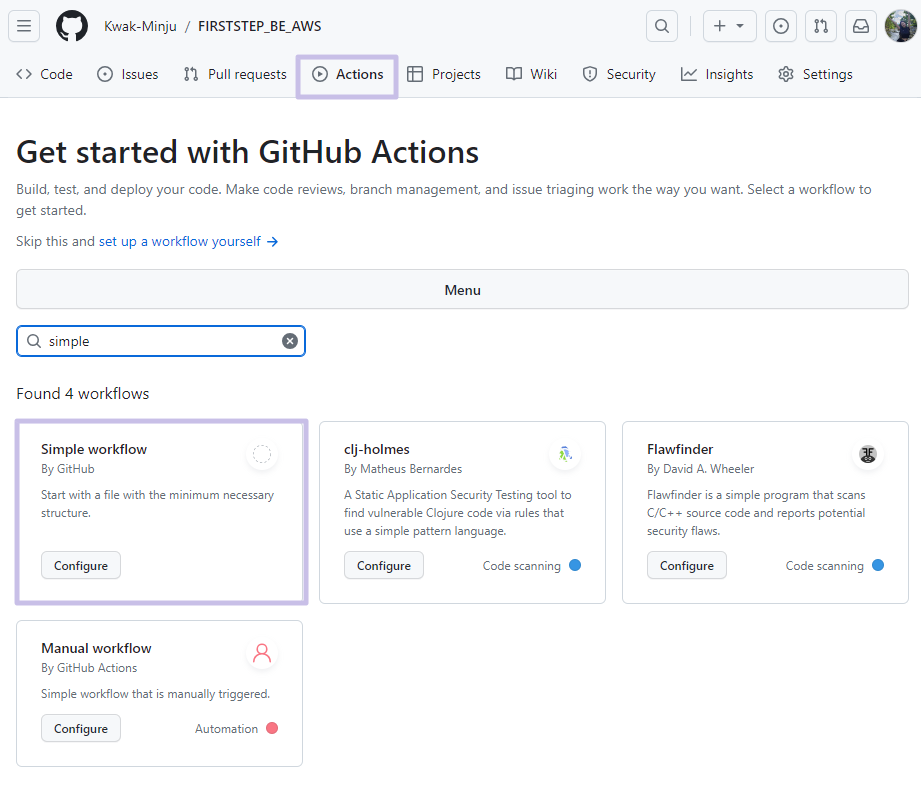This screenshot has width=921, height=785.
Task: Click the 'Flawfinder' card title
Action: tap(680, 449)
